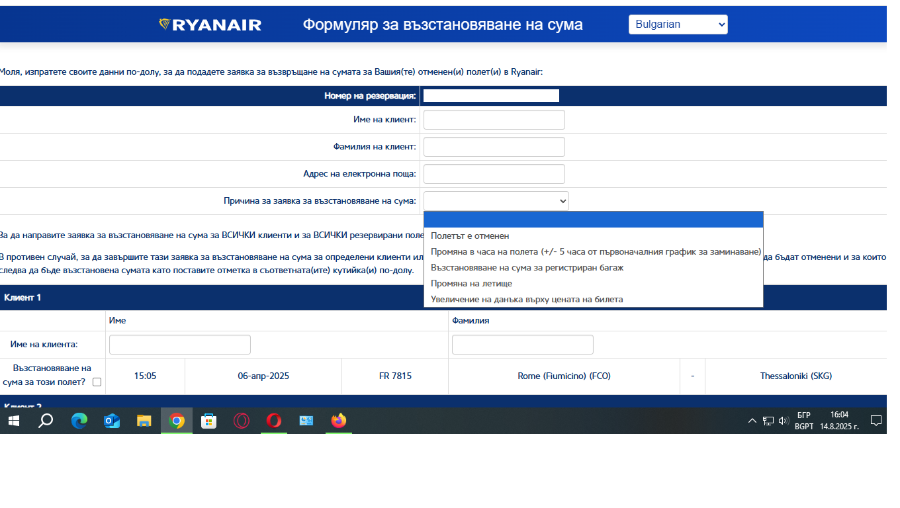Open Outlook from the taskbar
Image resolution: width=900 pixels, height=508 pixels.
tap(111, 421)
